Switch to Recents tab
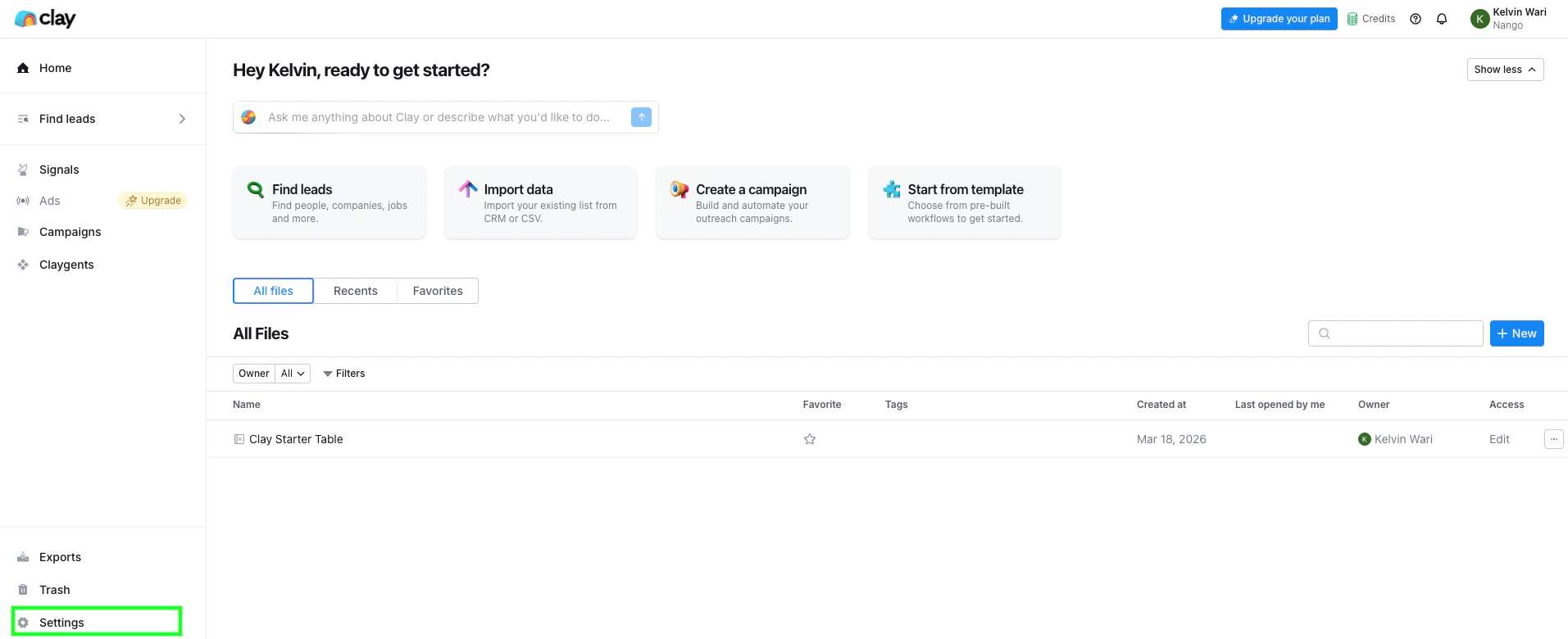Screen dimensions: 1568x639 pyautogui.click(x=356, y=291)
